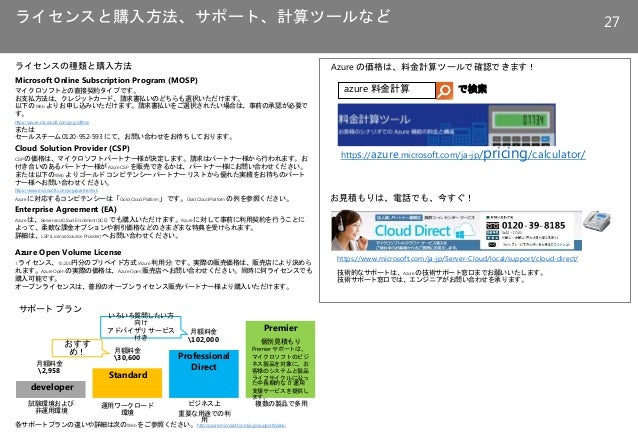638x442 pixels.
Task: Click the Windows logo in Cloud Direct banner
Action: coord(460,234)
